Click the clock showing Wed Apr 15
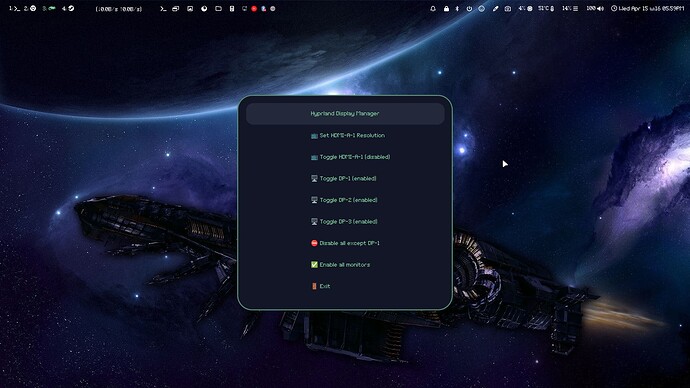690x388 pixels. tap(647, 8)
